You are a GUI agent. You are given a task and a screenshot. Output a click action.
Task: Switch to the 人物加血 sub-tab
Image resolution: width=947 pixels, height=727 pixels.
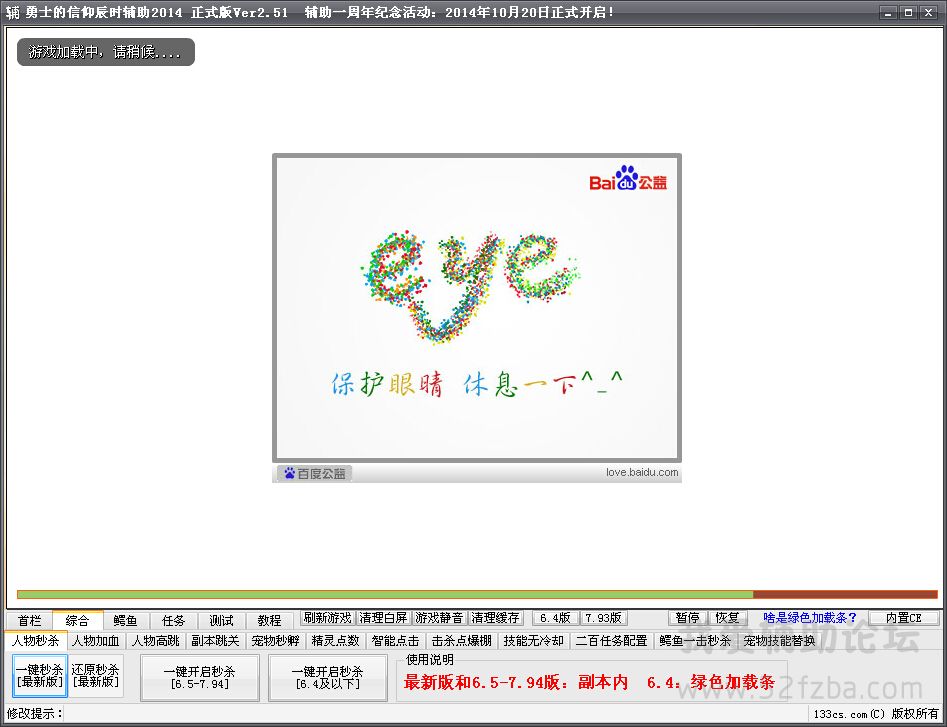[x=96, y=641]
